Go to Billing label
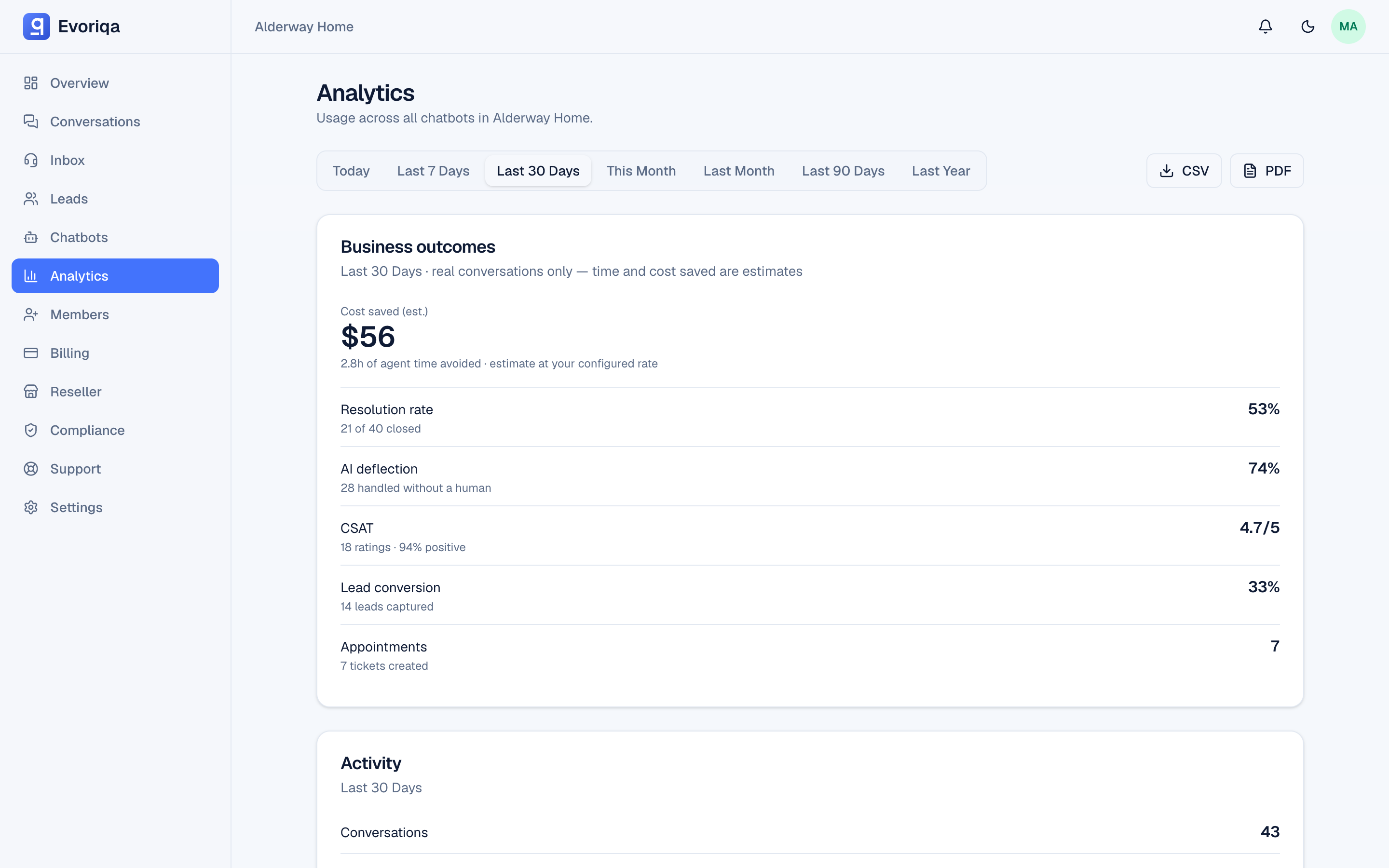This screenshot has height=868, width=1389. pyautogui.click(x=69, y=353)
